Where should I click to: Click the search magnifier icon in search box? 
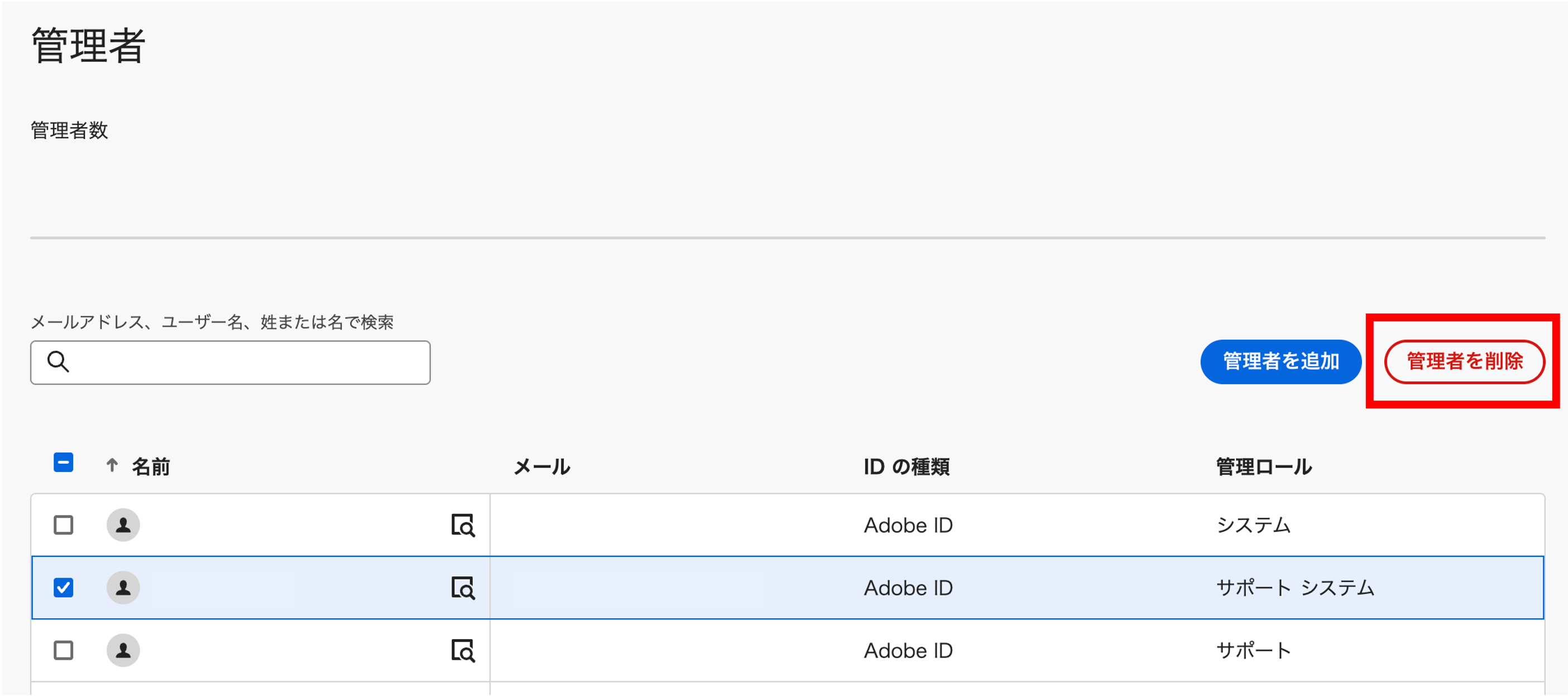[x=59, y=362]
